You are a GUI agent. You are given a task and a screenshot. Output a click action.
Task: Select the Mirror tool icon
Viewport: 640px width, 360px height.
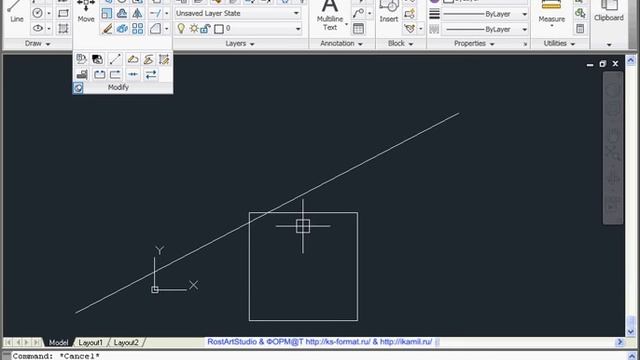point(138,13)
